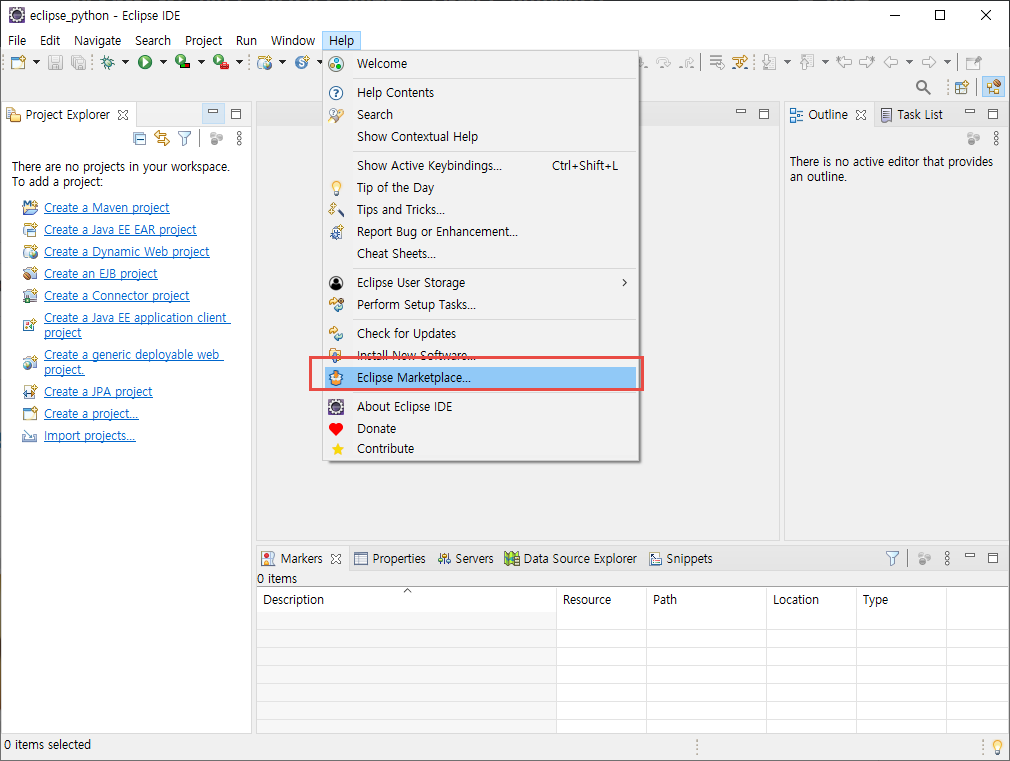Image resolution: width=1010 pixels, height=761 pixels.
Task: Click the Coverage run icon
Action: tap(183, 63)
